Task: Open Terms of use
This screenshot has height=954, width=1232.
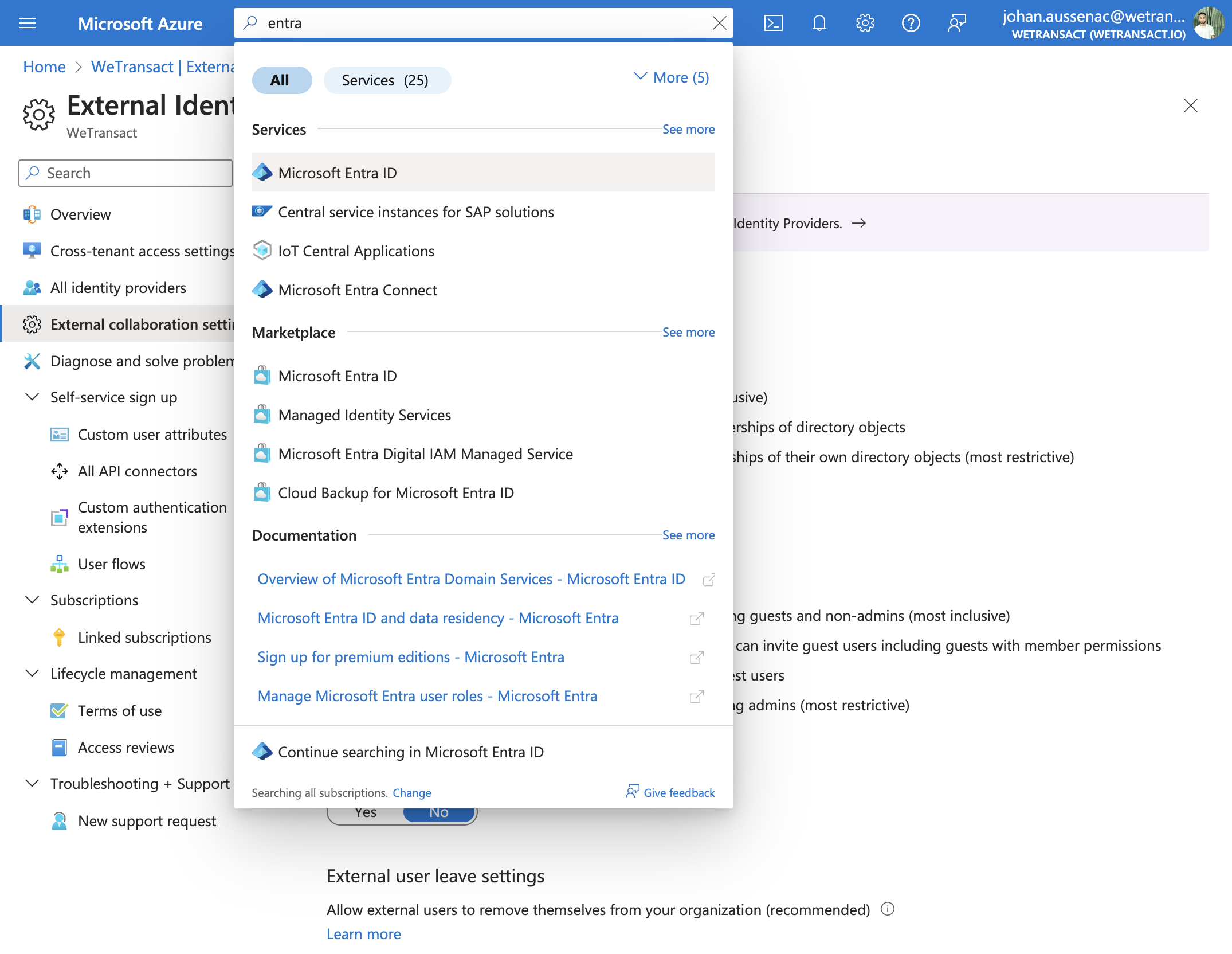Action: 120,711
